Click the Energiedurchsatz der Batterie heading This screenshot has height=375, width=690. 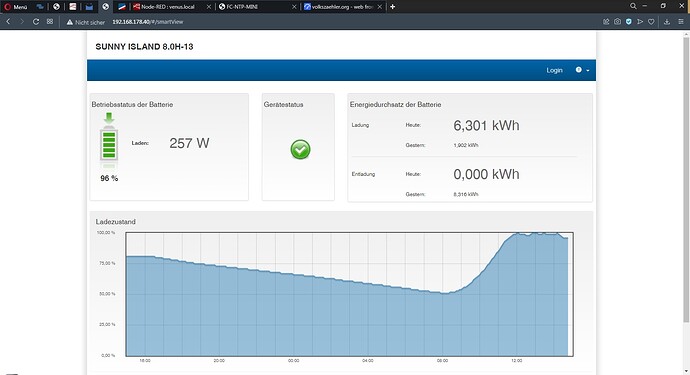point(395,105)
